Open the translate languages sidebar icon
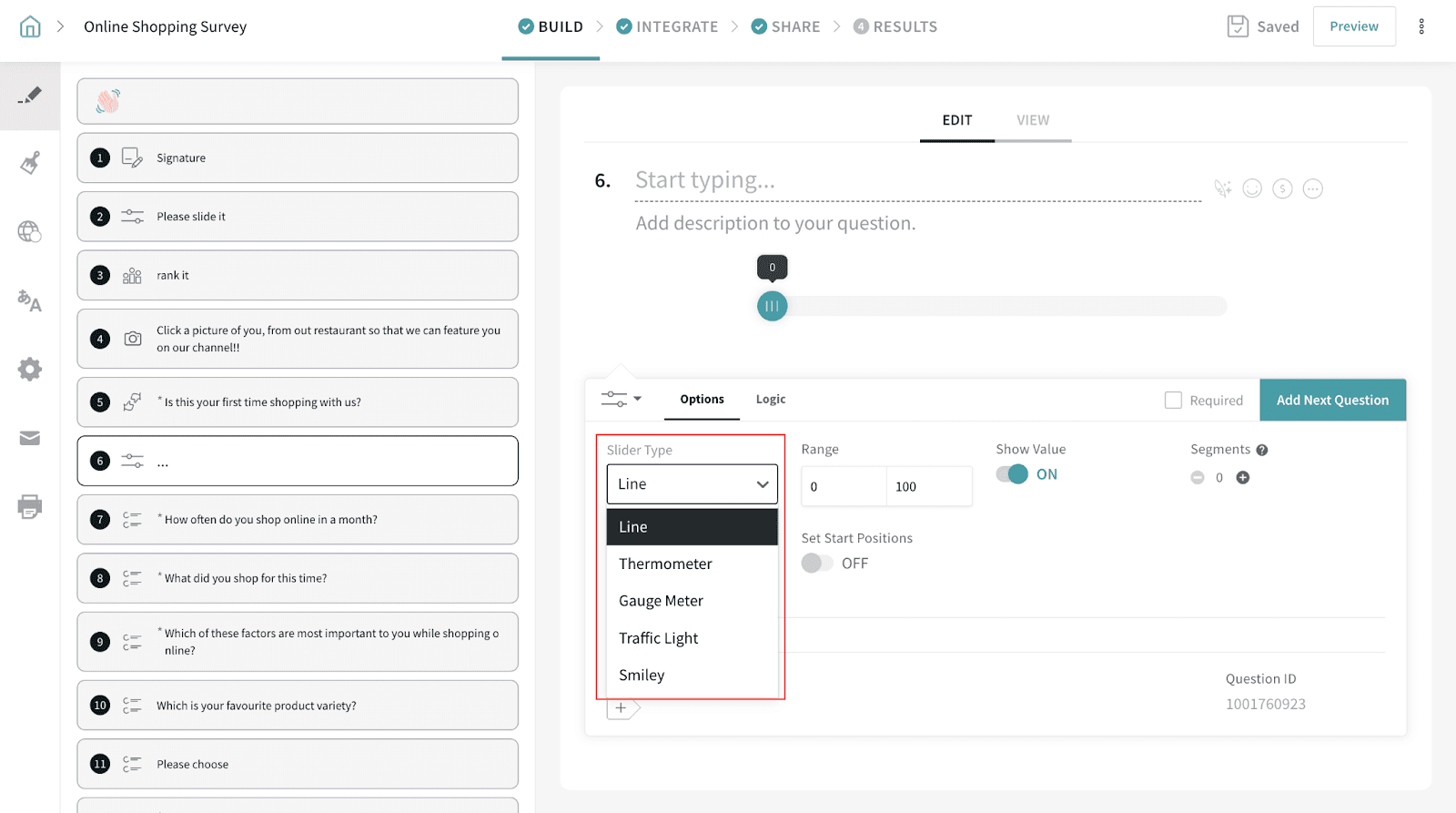 pos(30,300)
